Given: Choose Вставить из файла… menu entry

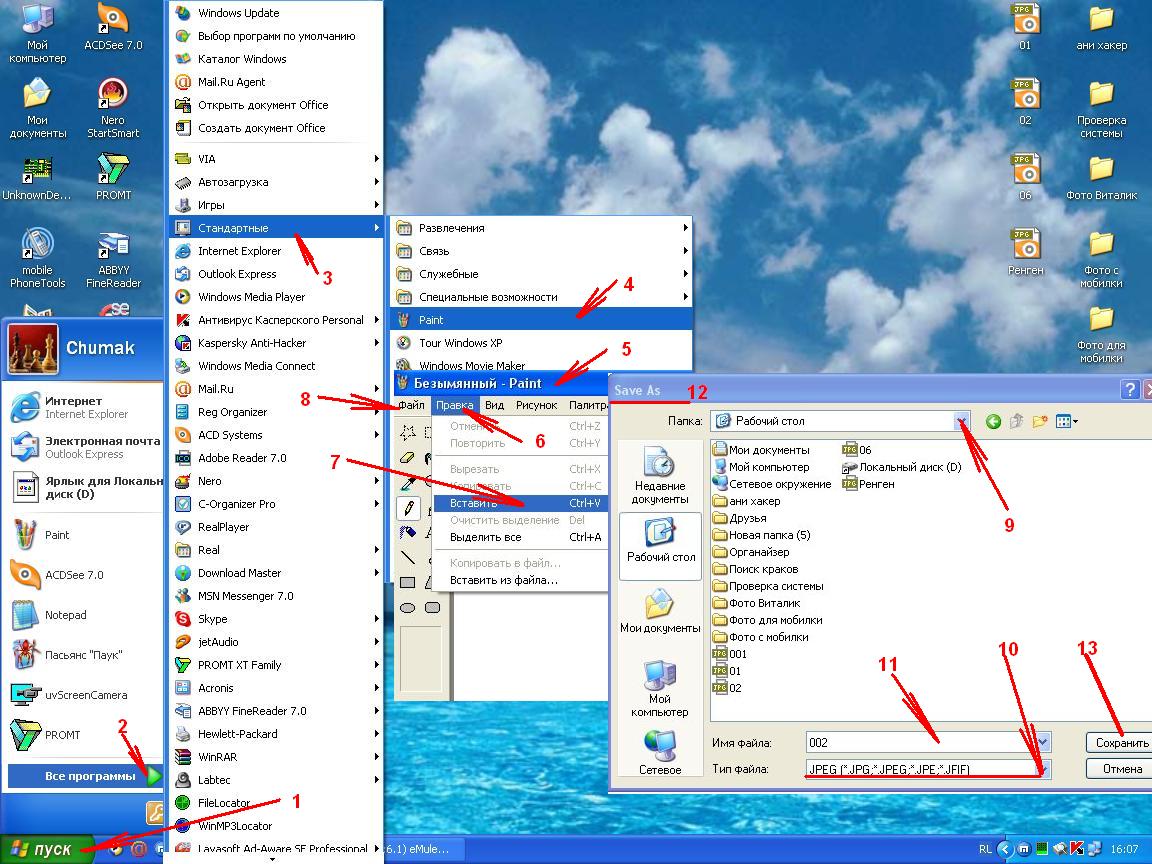Looking at the screenshot, I should point(519,580).
